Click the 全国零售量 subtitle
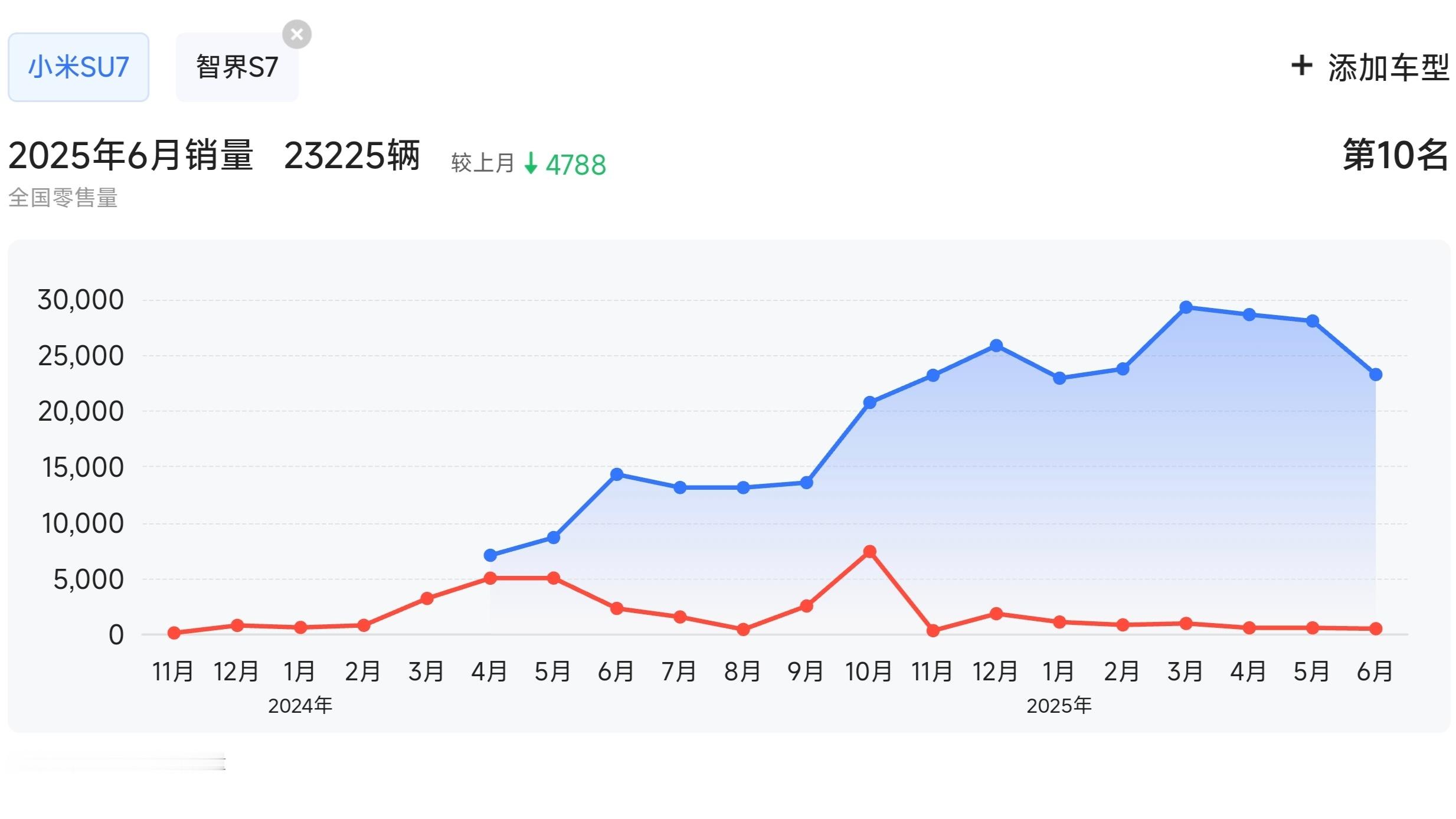This screenshot has width=1456, height=819. 63,198
